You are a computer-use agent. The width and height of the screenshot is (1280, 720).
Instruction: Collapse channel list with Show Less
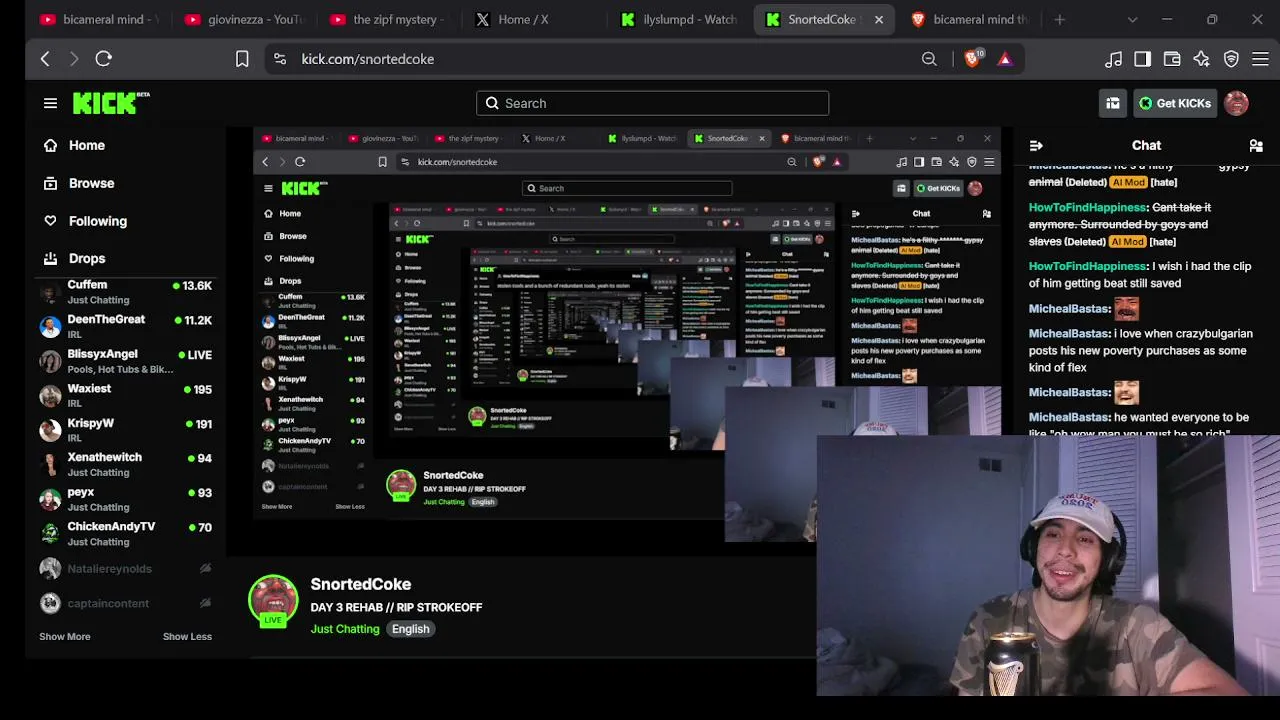tap(187, 636)
